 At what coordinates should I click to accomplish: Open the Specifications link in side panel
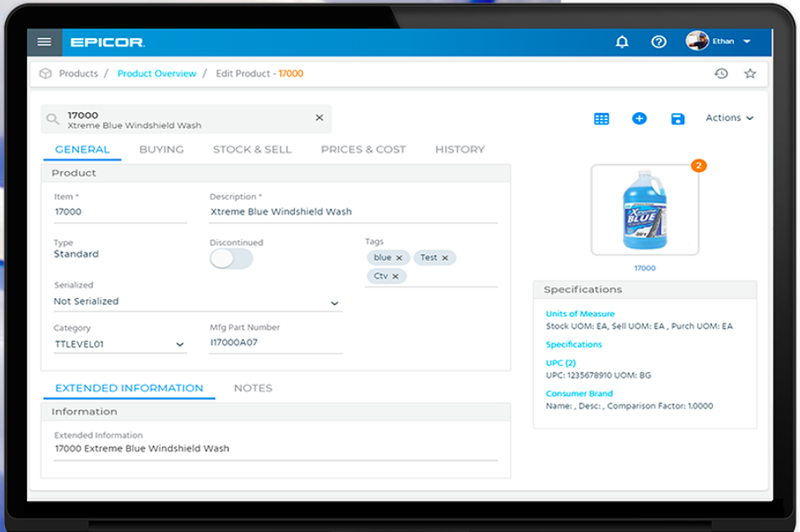pos(574,344)
